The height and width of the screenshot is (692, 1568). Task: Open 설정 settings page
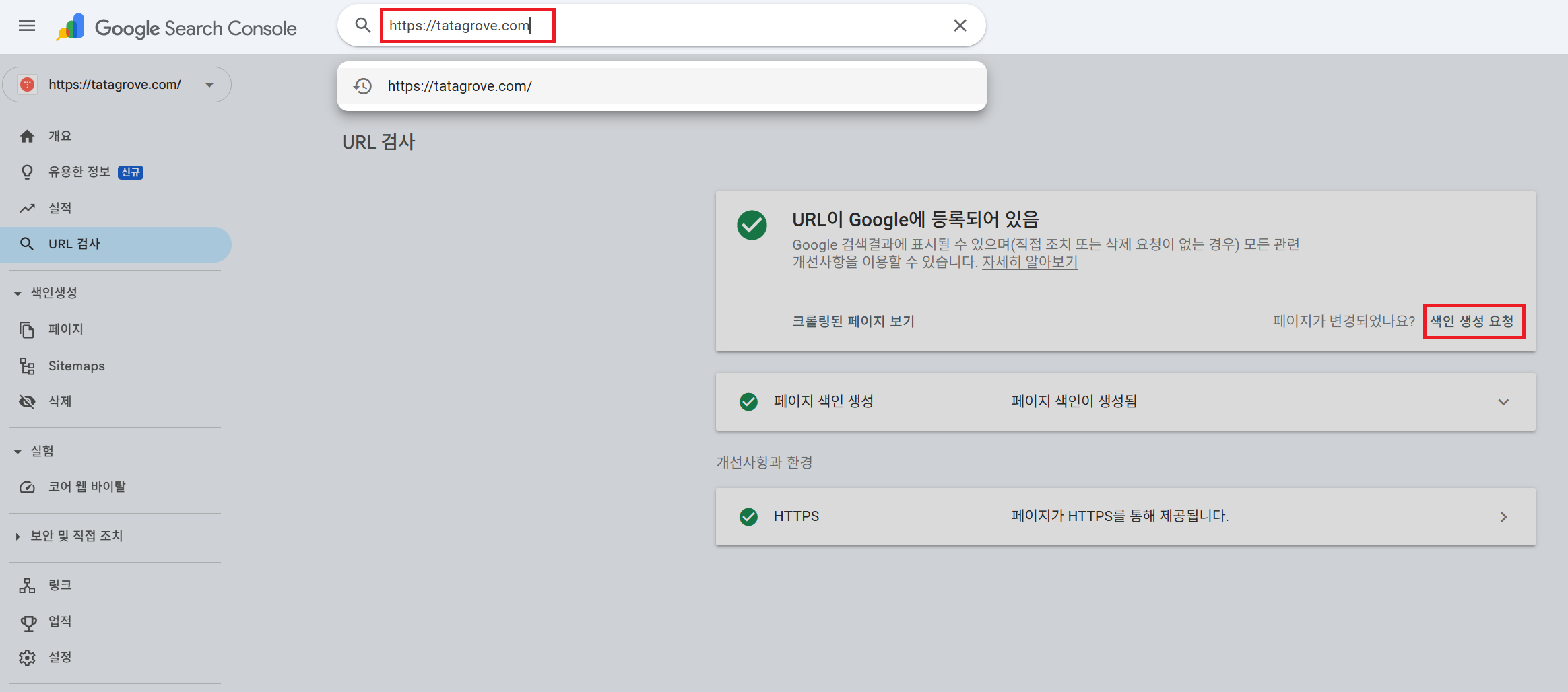116,657
